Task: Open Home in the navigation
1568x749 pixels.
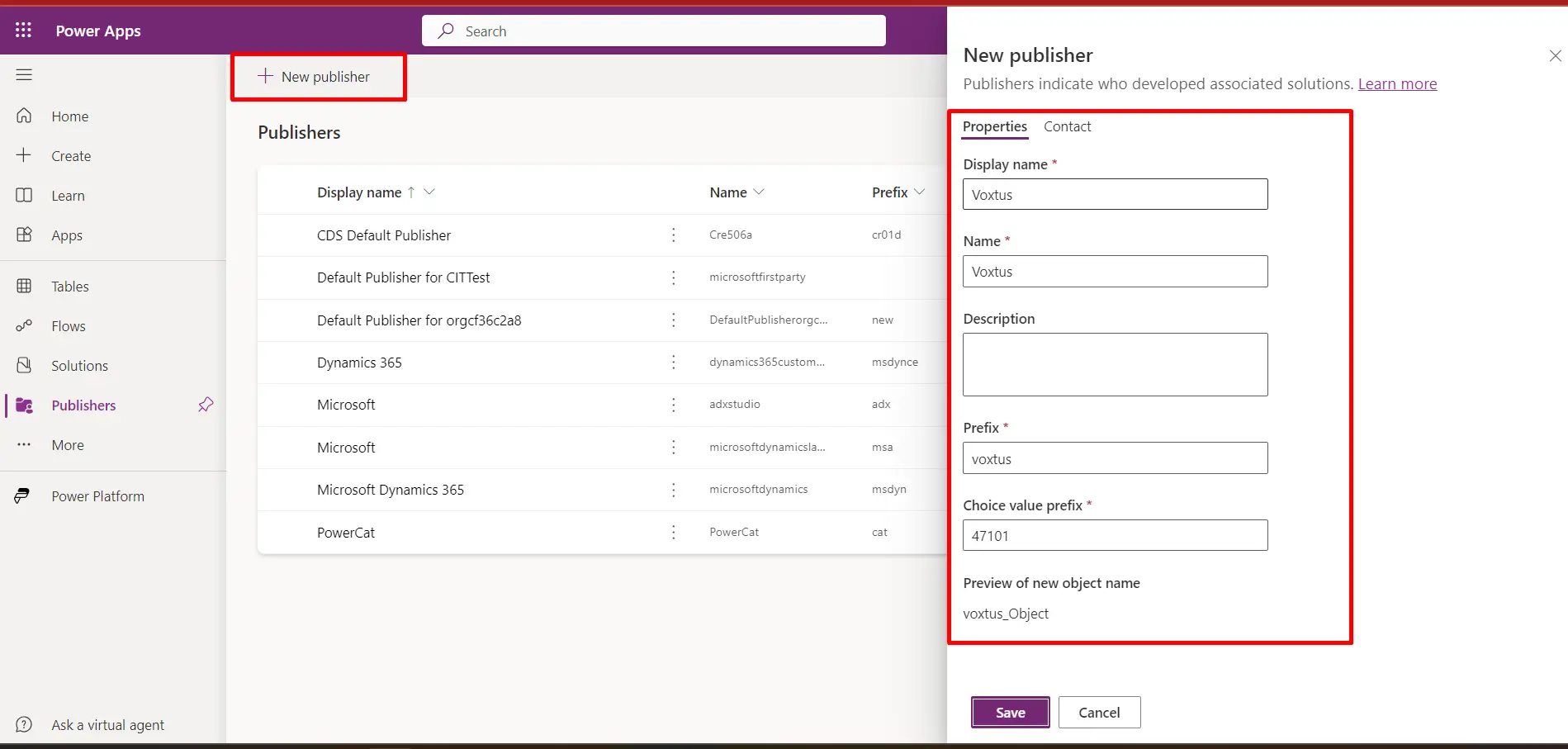Action: (x=70, y=116)
